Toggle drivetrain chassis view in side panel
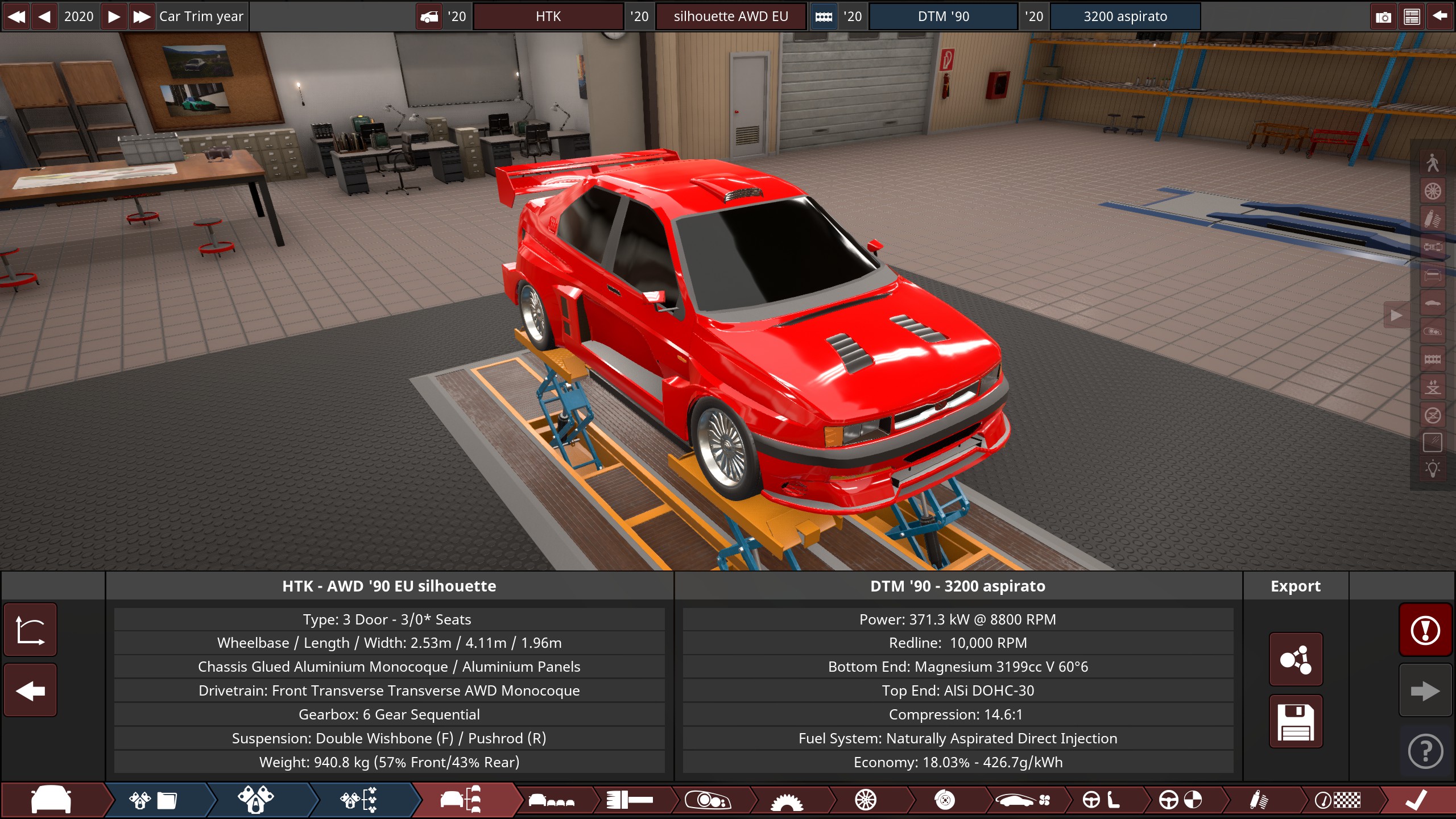 pyautogui.click(x=1433, y=247)
